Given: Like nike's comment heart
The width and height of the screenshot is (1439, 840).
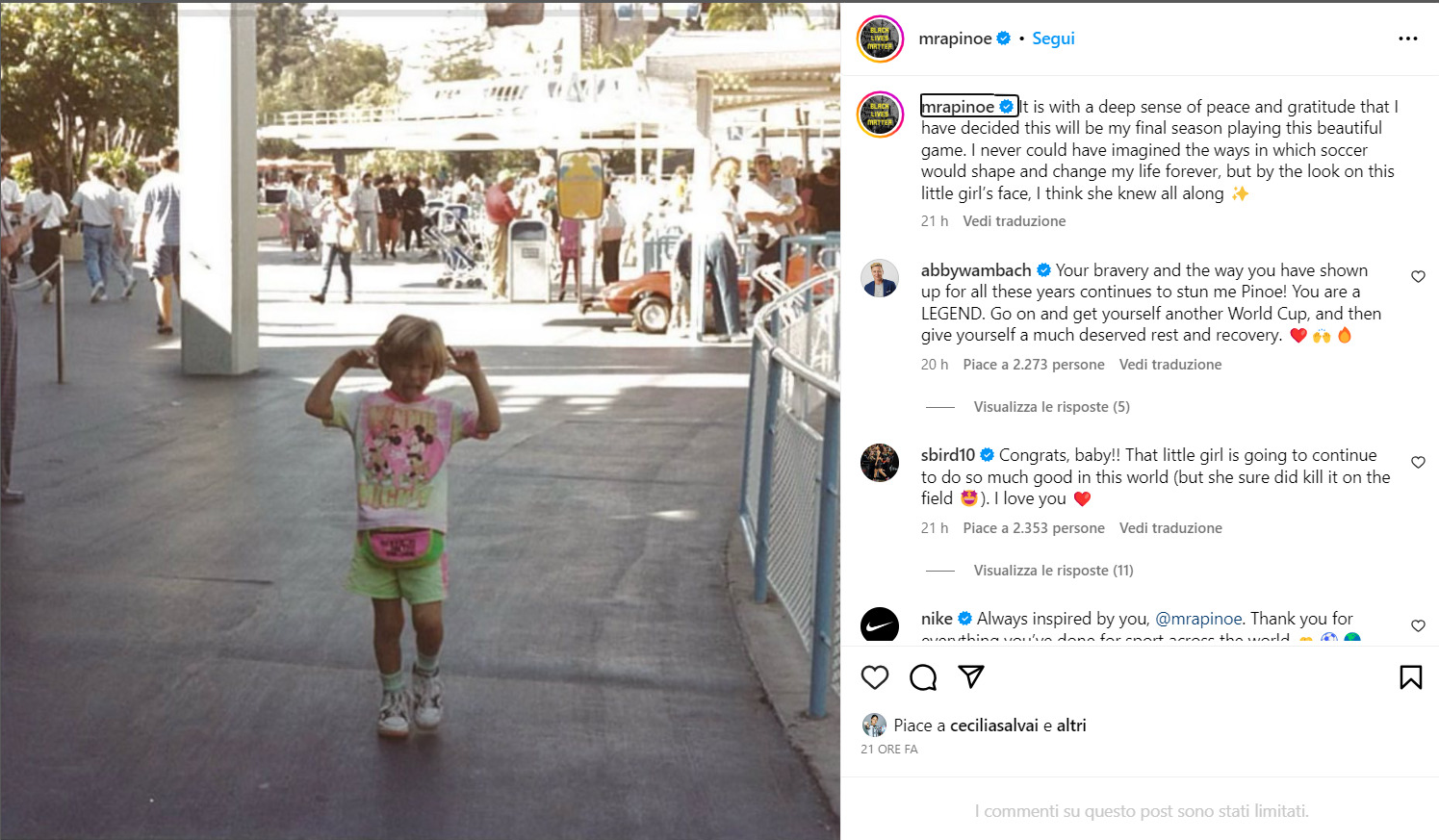Looking at the screenshot, I should pyautogui.click(x=1418, y=625).
